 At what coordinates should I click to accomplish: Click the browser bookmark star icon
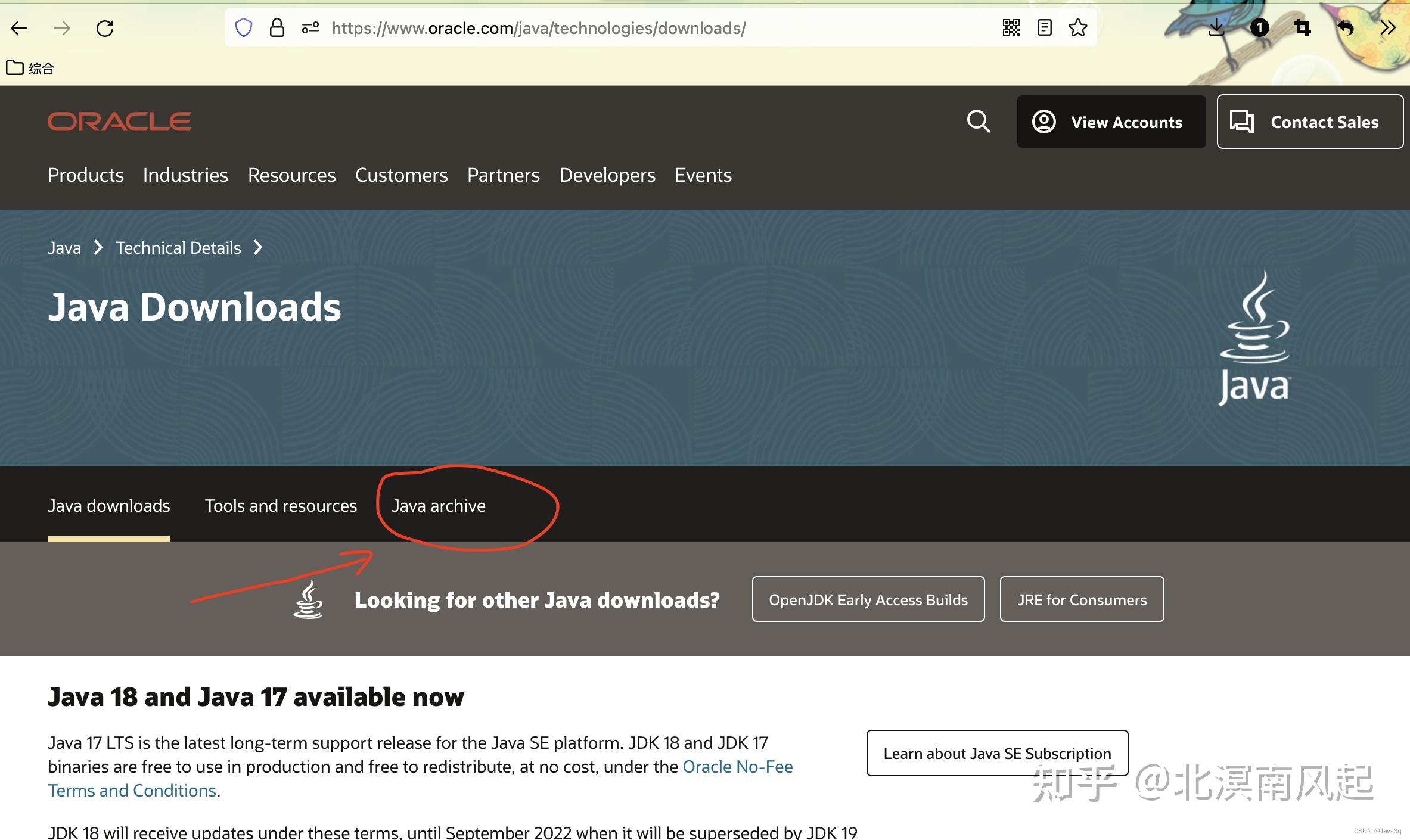tap(1078, 27)
